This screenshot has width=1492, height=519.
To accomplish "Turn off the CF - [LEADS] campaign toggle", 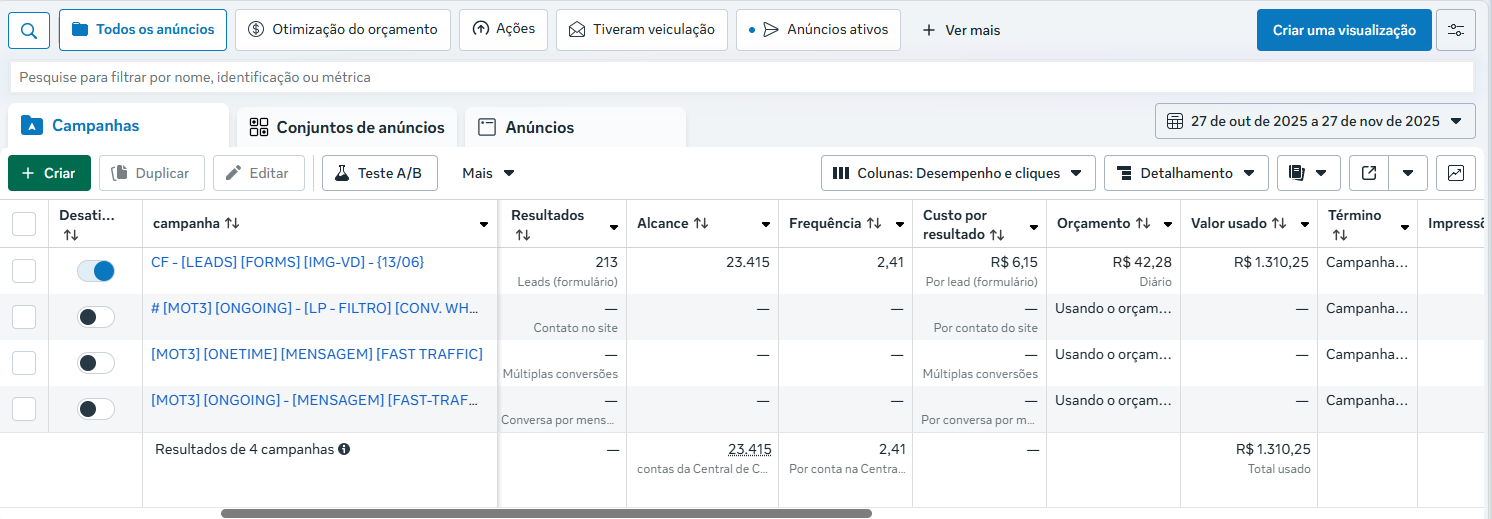I will point(96,271).
